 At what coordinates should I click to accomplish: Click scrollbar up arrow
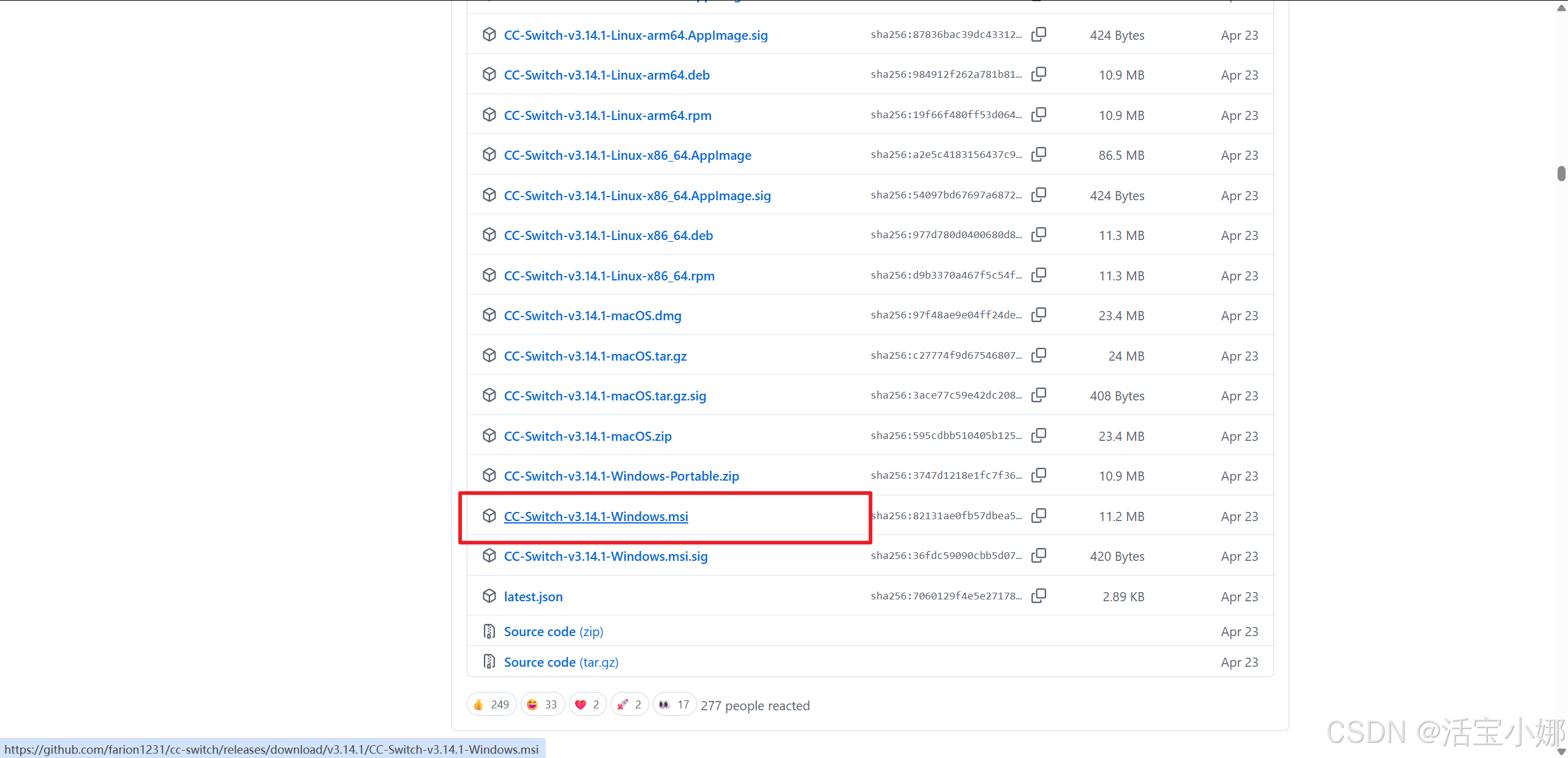(1561, 8)
